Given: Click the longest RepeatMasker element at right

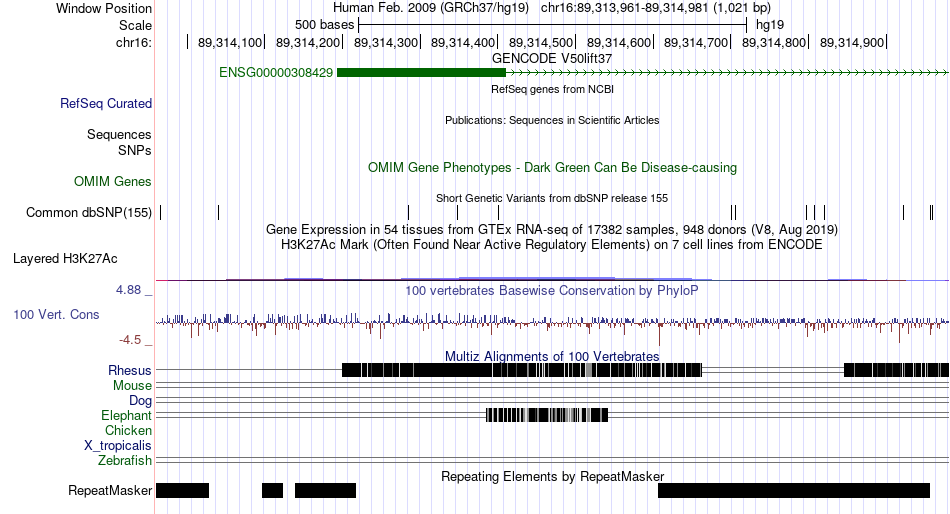Looking at the screenshot, I should coord(794,490).
